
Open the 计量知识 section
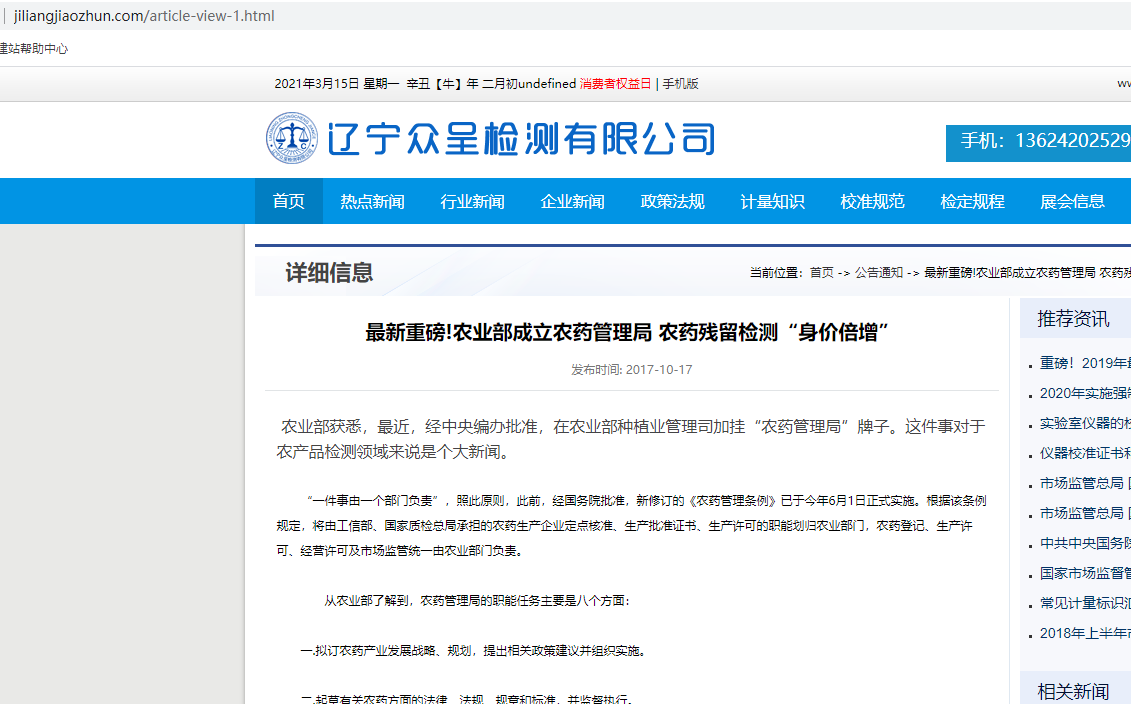tap(772, 201)
